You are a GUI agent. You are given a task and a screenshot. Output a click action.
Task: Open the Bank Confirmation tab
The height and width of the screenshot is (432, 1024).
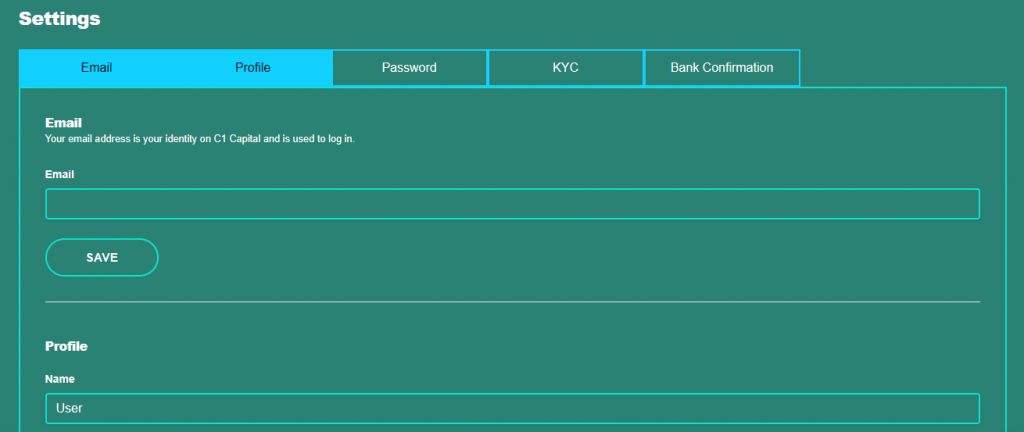coord(721,68)
